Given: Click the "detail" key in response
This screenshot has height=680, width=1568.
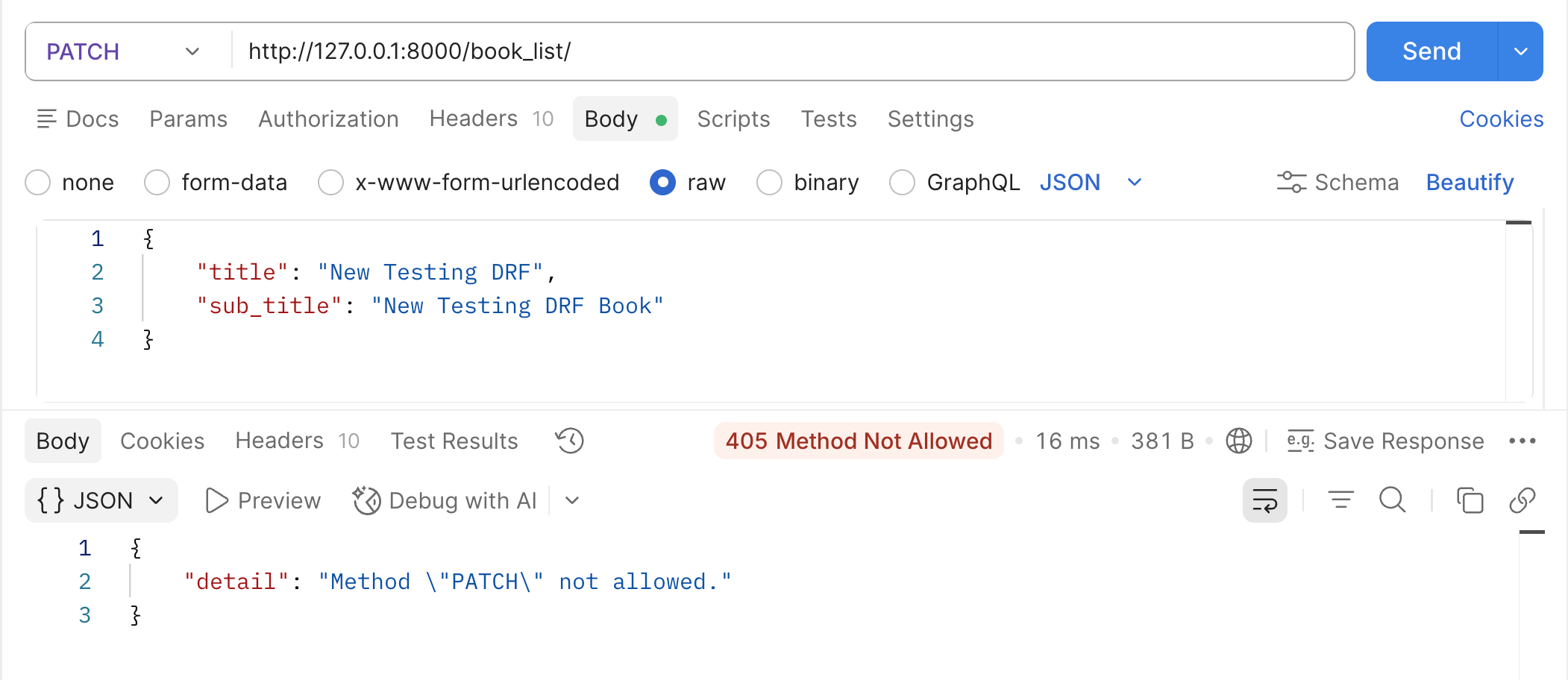Looking at the screenshot, I should pyautogui.click(x=236, y=582).
